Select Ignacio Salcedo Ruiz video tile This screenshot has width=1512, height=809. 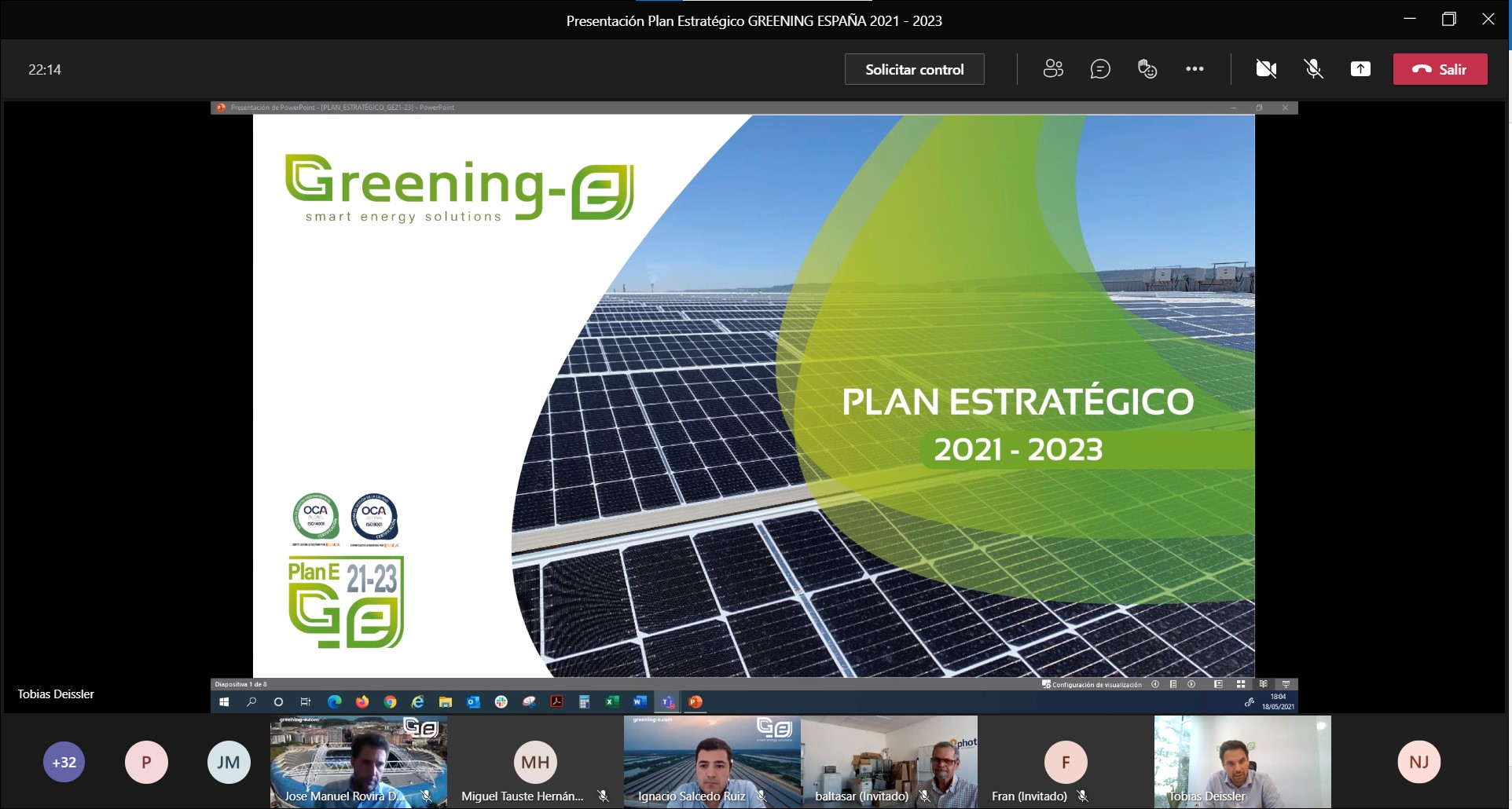click(712, 762)
